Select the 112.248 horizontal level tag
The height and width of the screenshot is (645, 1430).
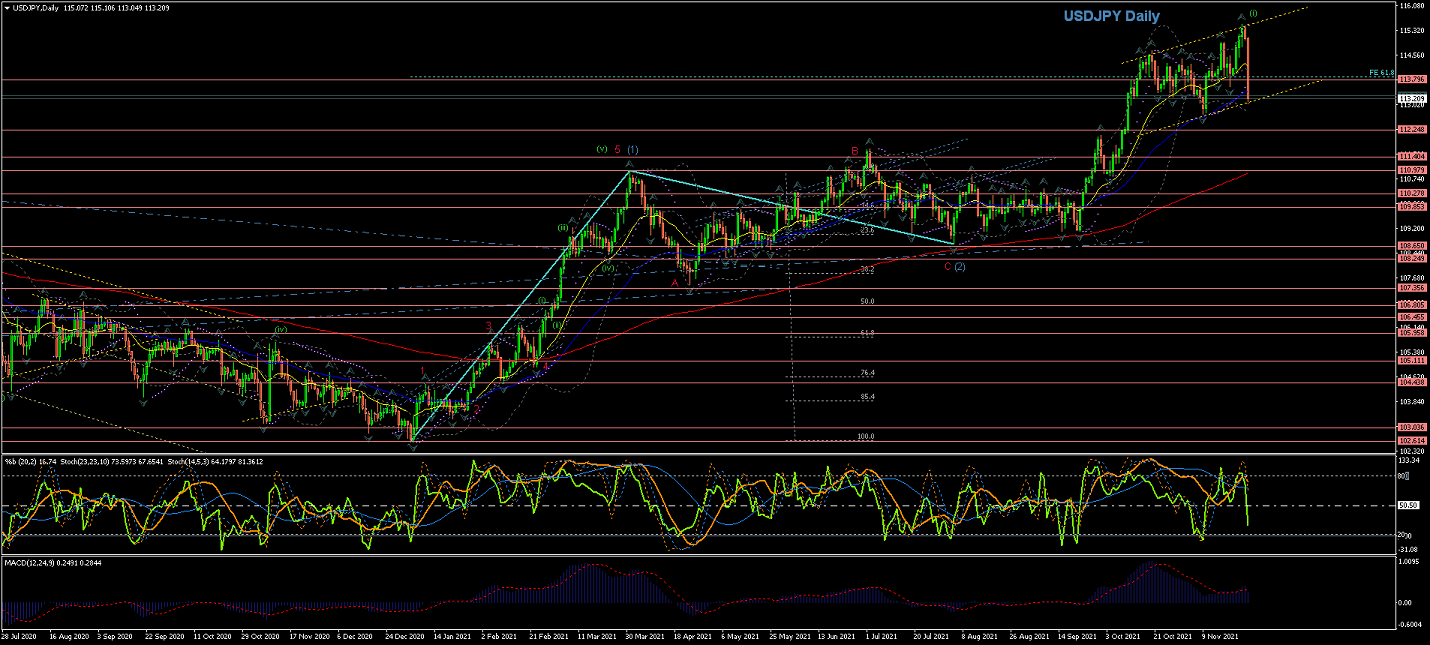point(1412,130)
